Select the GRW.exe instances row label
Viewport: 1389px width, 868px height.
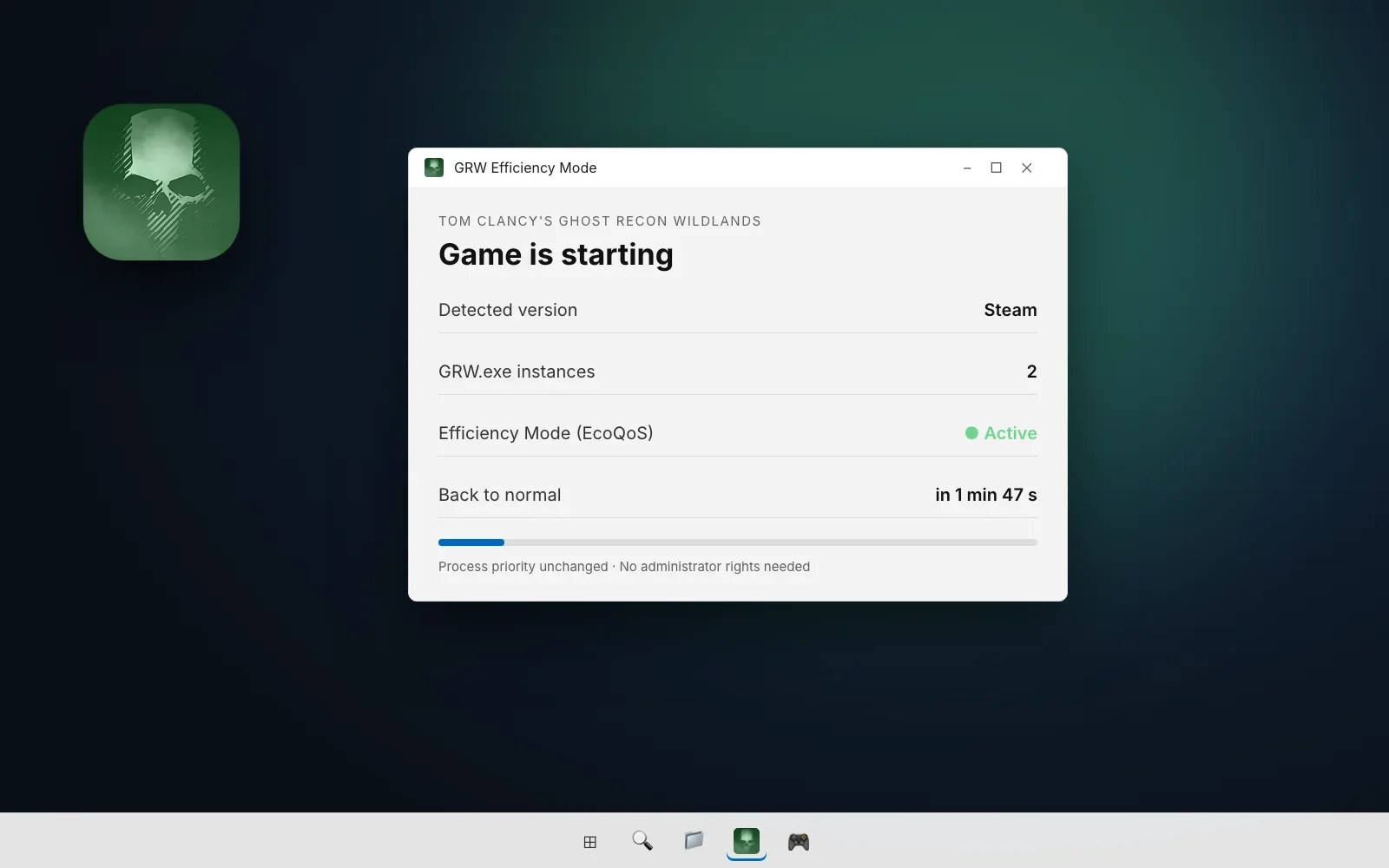click(x=517, y=372)
